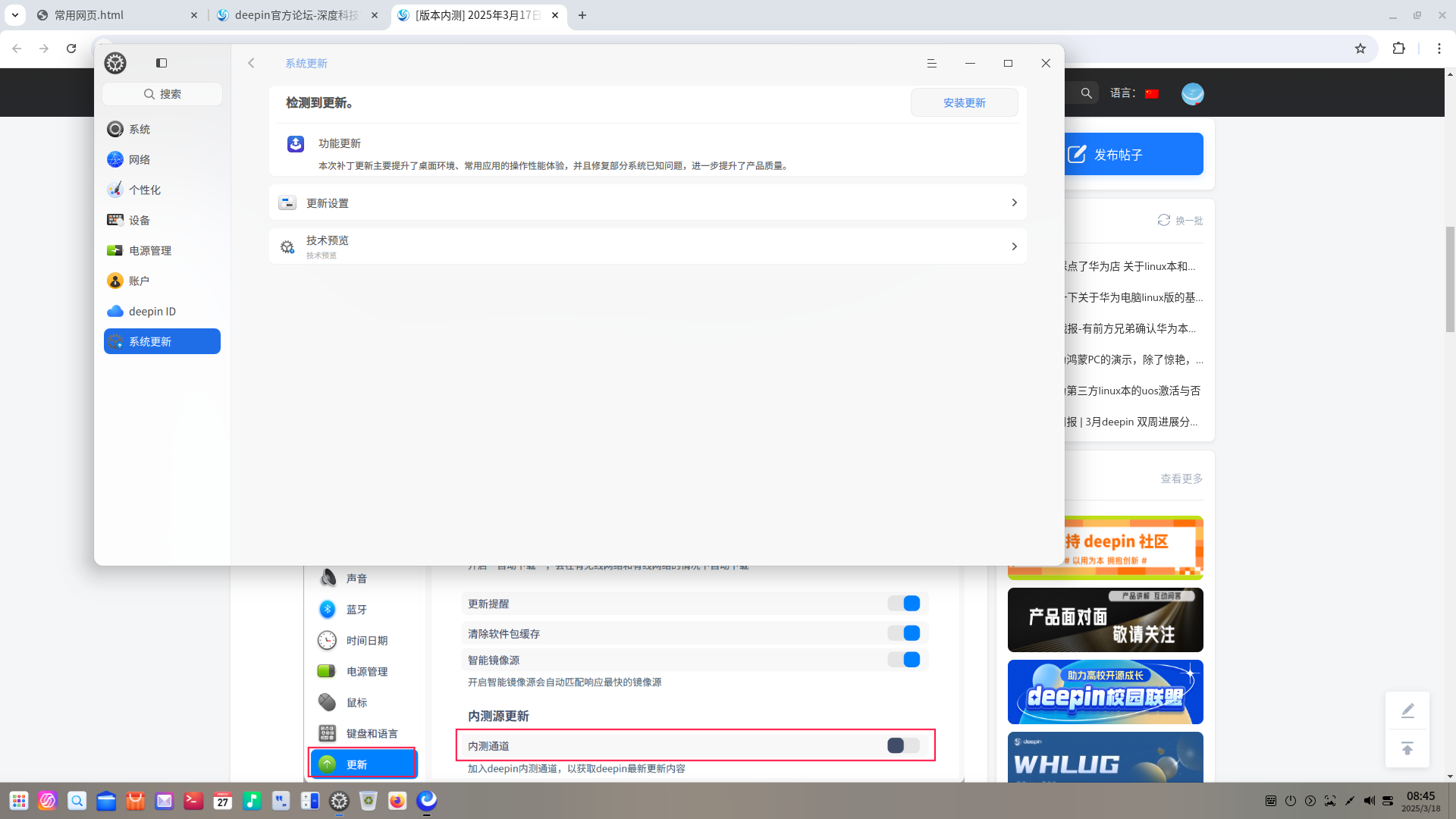Open the 设备 settings category
Viewport: 1456px width, 819px height.
point(162,220)
